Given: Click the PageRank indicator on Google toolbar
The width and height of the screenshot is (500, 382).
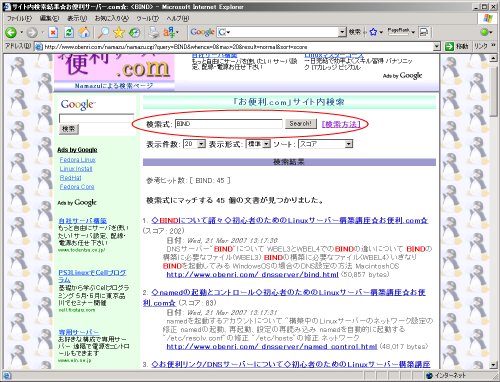Looking at the screenshot, I should click(x=399, y=32).
